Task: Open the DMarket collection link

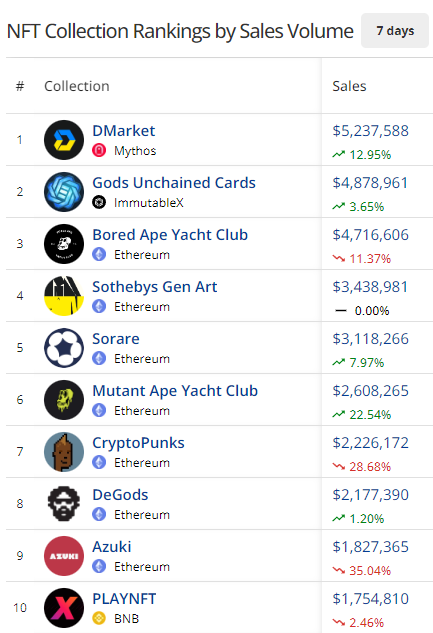Action: pyautogui.click(x=123, y=131)
